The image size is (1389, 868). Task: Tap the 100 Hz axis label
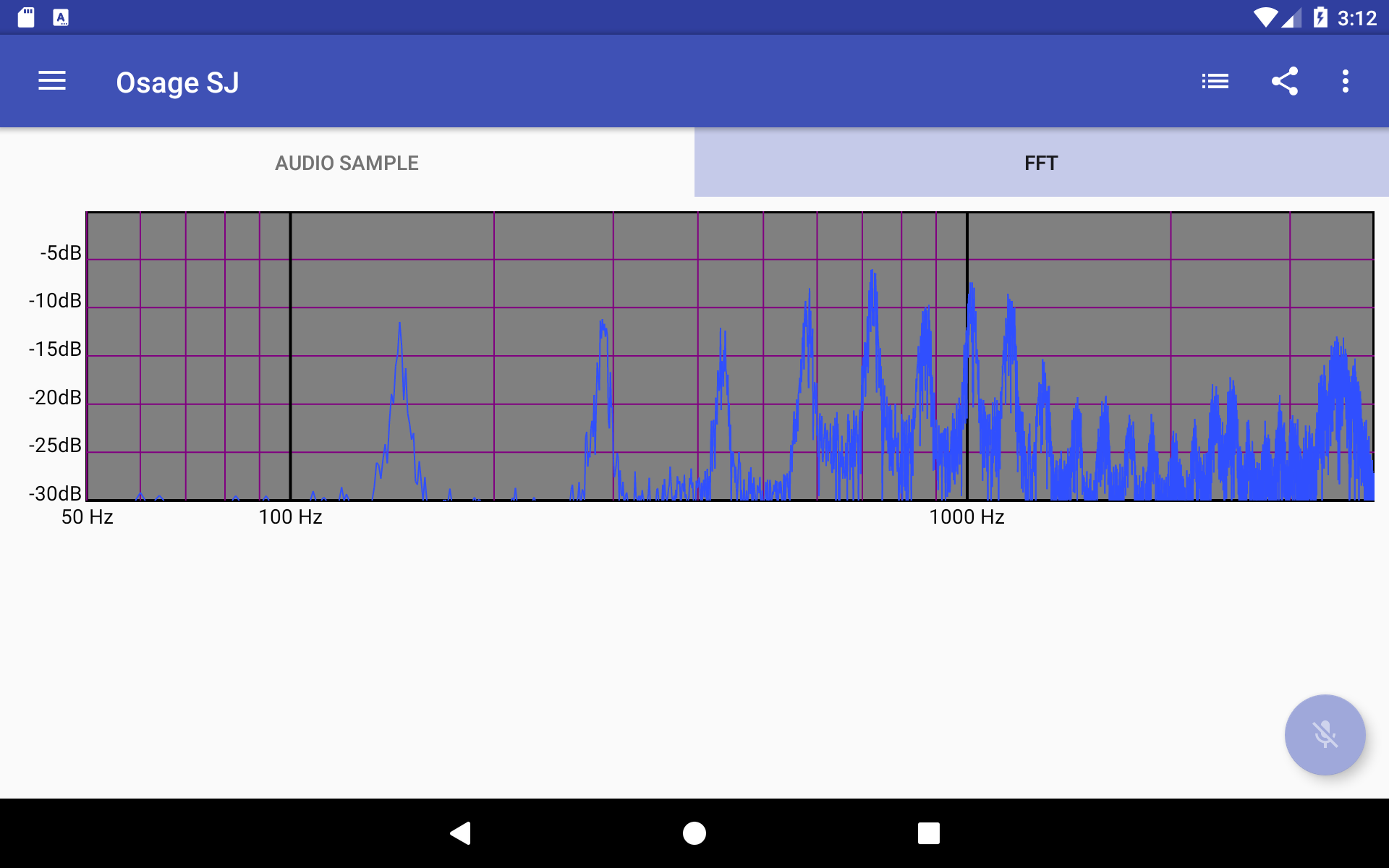[290, 516]
